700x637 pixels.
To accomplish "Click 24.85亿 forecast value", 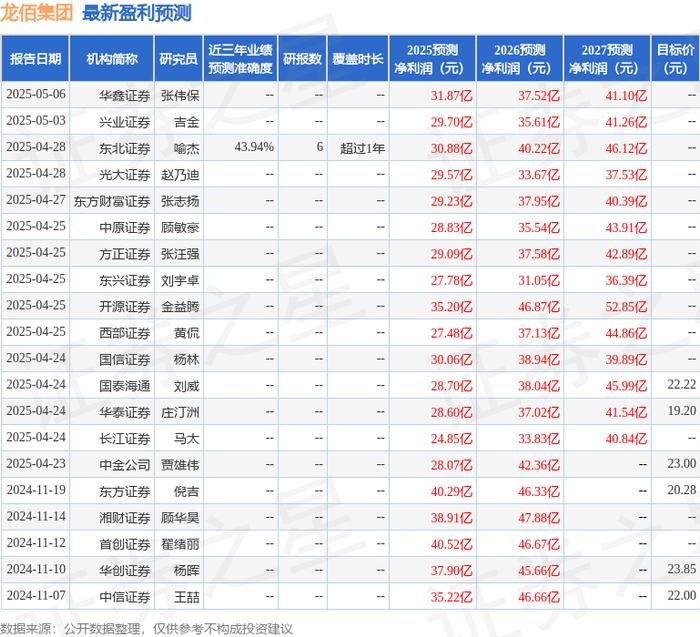I will point(451,438).
